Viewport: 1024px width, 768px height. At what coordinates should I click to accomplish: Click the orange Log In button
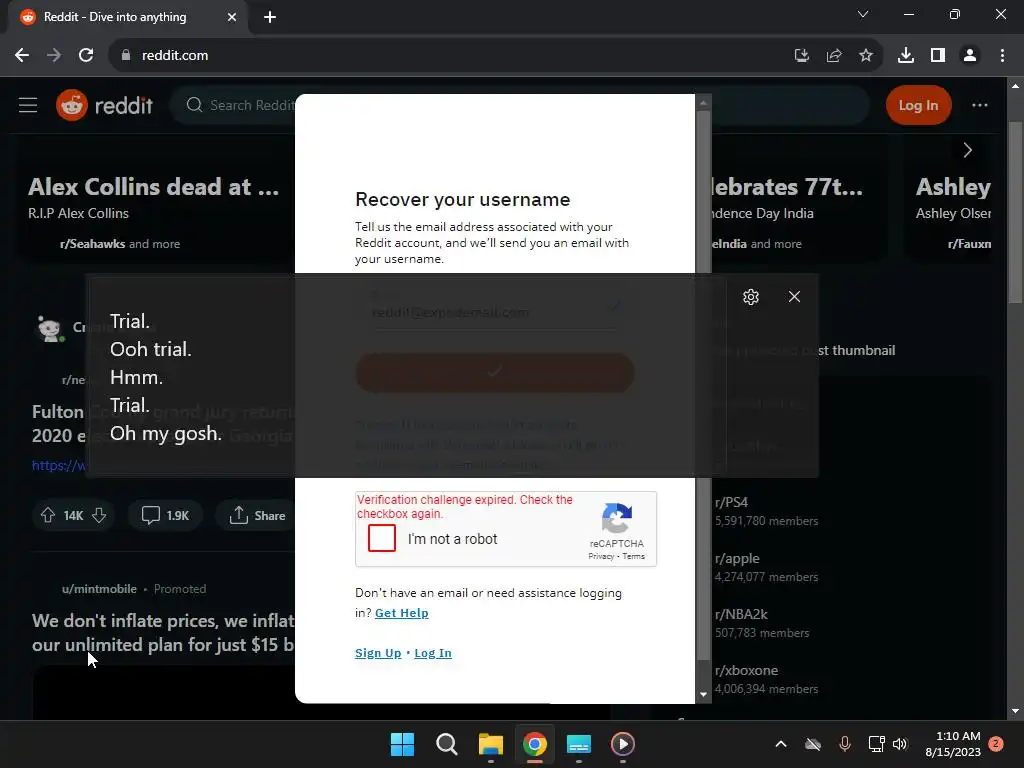(918, 105)
